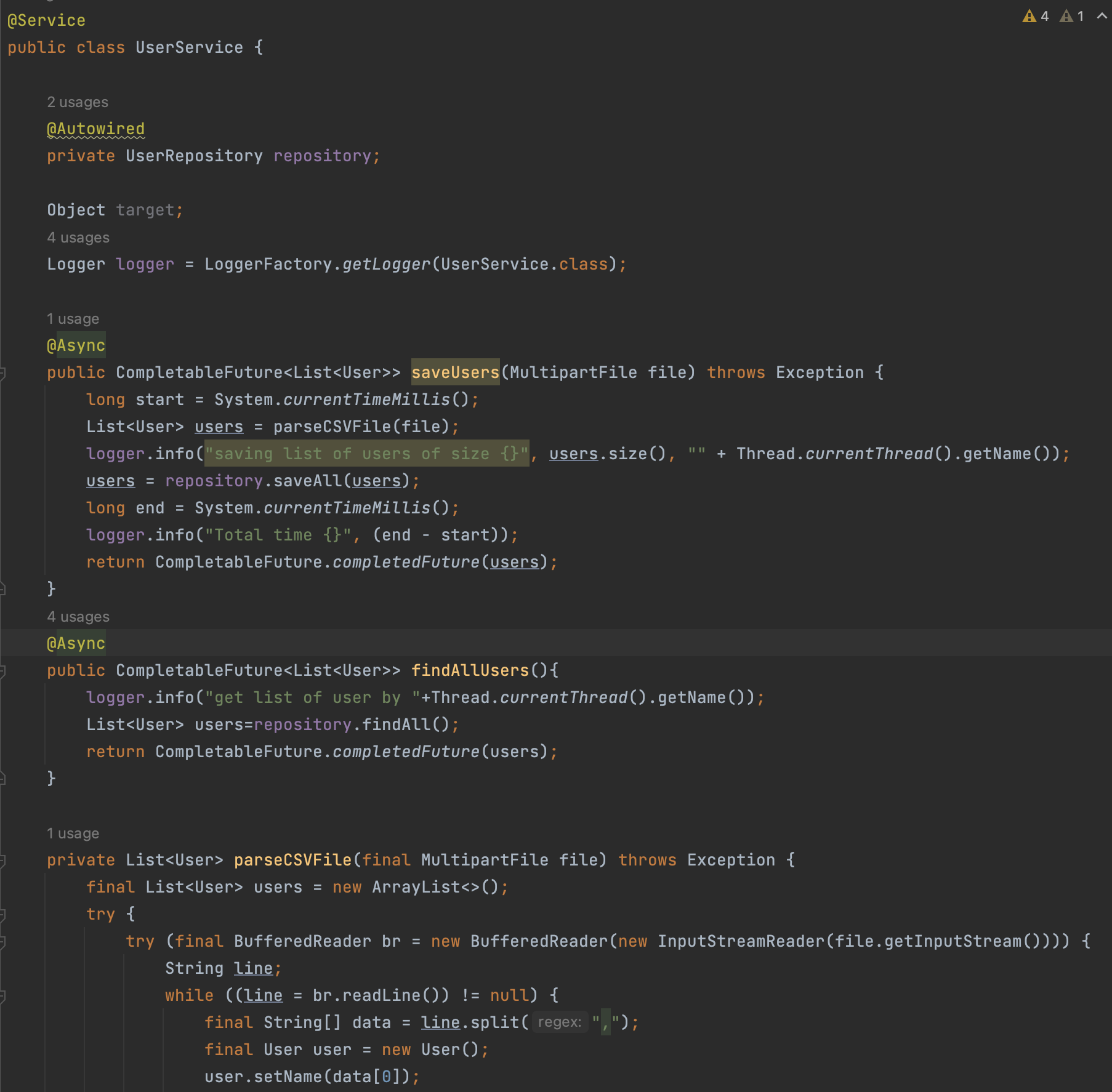Click the parseCSVFile method name
This screenshot has height=1092, width=1112.
click(291, 859)
